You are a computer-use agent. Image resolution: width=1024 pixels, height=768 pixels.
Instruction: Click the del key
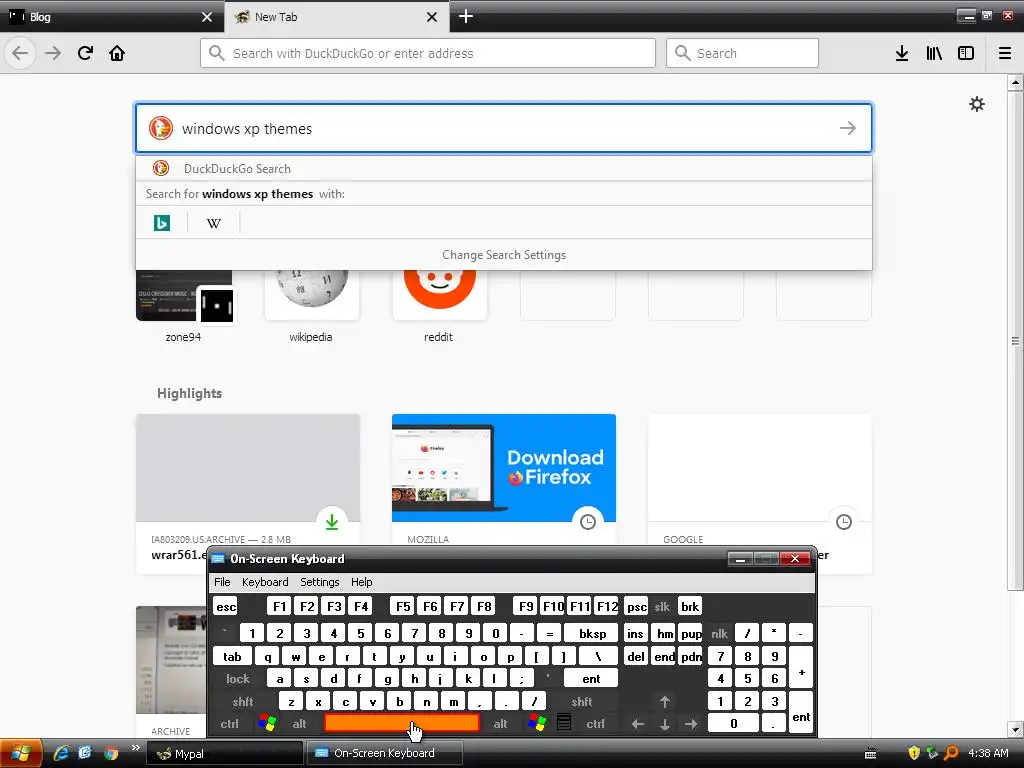[x=636, y=656]
